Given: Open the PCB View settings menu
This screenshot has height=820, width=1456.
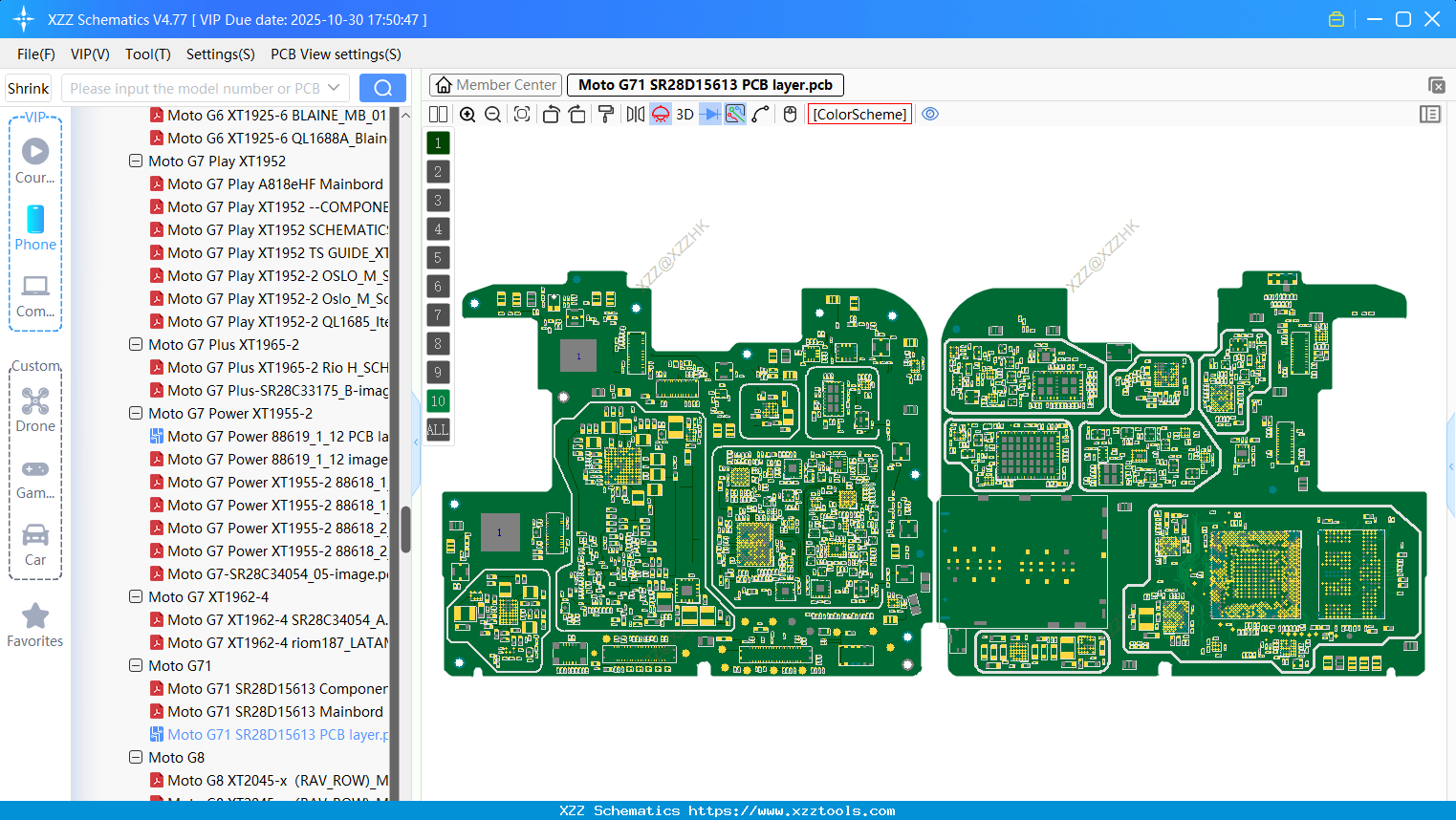Looking at the screenshot, I should click(x=335, y=54).
